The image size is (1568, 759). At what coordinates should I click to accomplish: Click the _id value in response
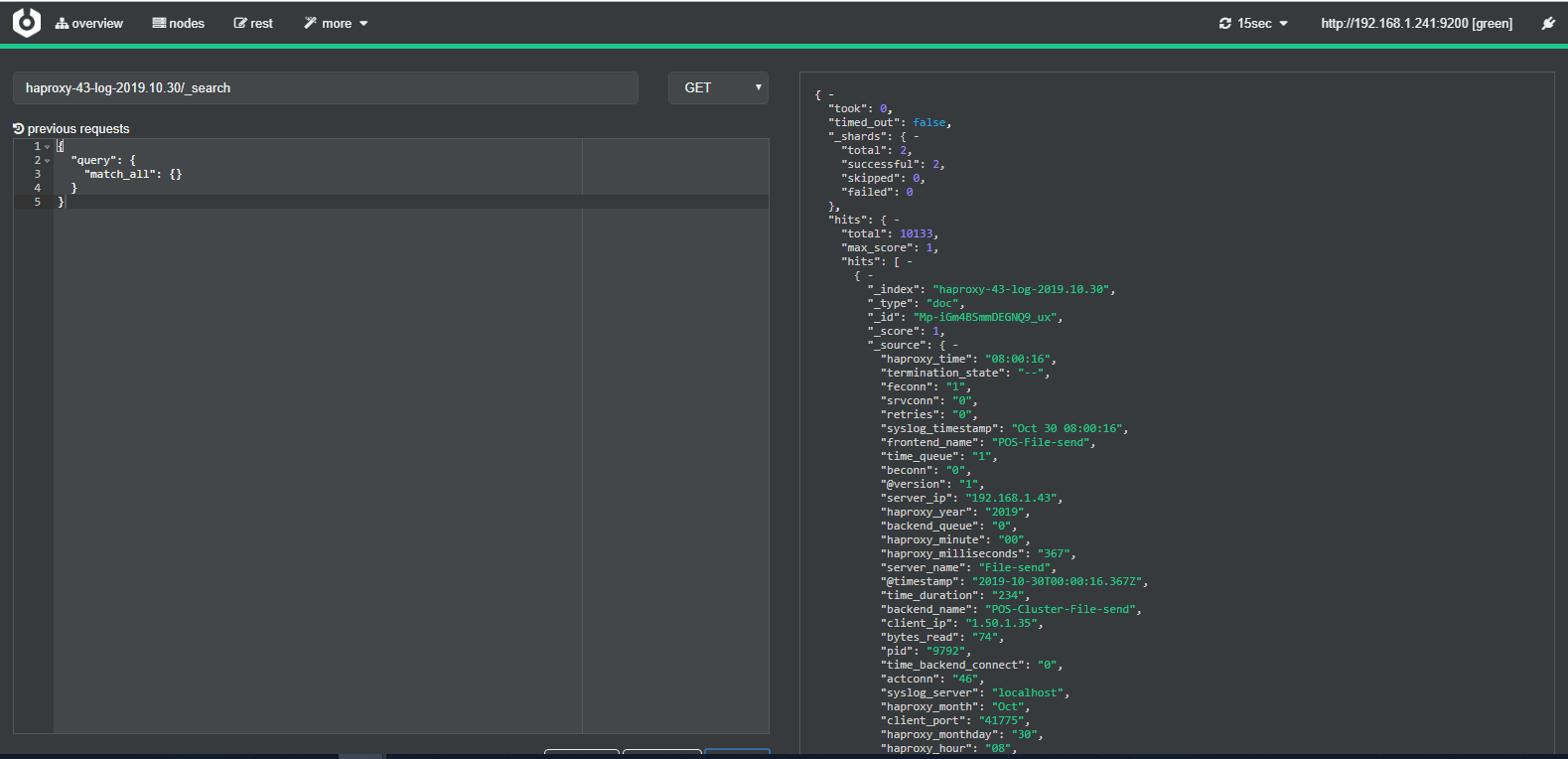point(984,318)
